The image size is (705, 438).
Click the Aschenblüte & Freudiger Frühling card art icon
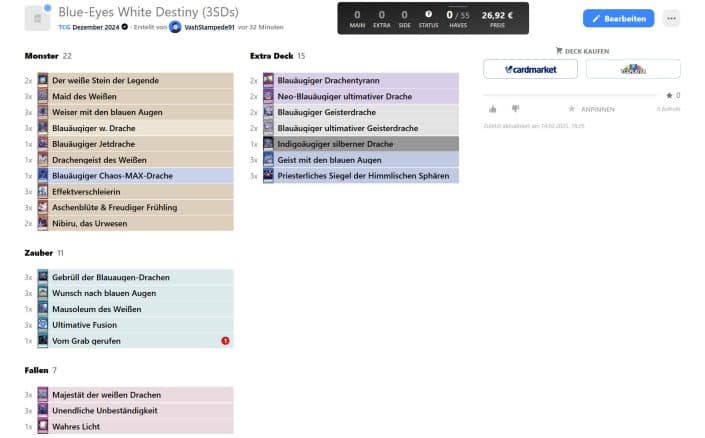point(43,207)
